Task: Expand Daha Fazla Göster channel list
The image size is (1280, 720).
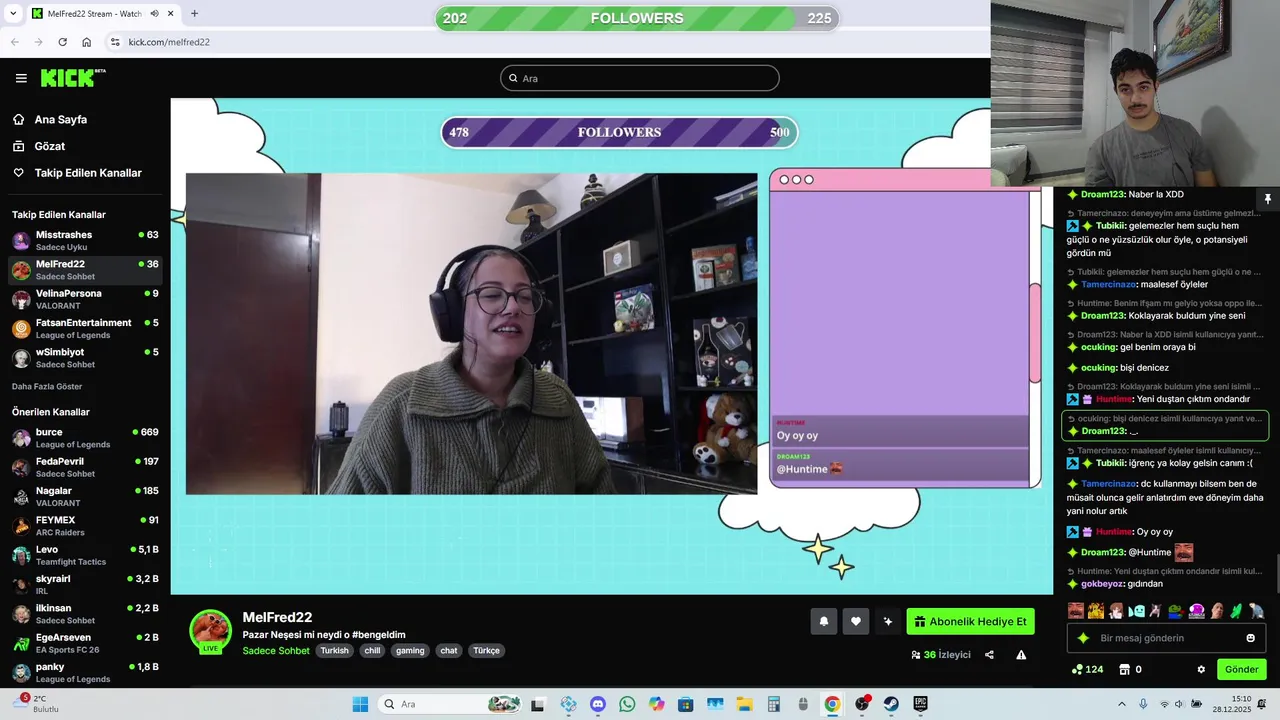Action: click(x=47, y=386)
